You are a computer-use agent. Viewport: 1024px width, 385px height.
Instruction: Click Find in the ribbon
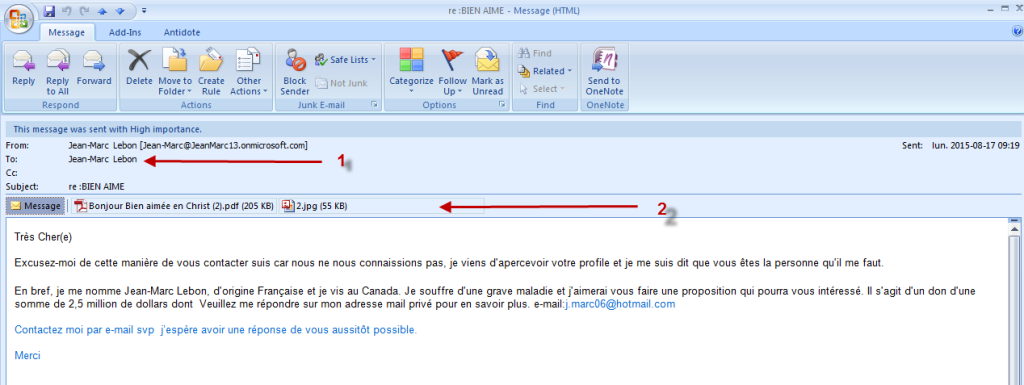[x=535, y=54]
